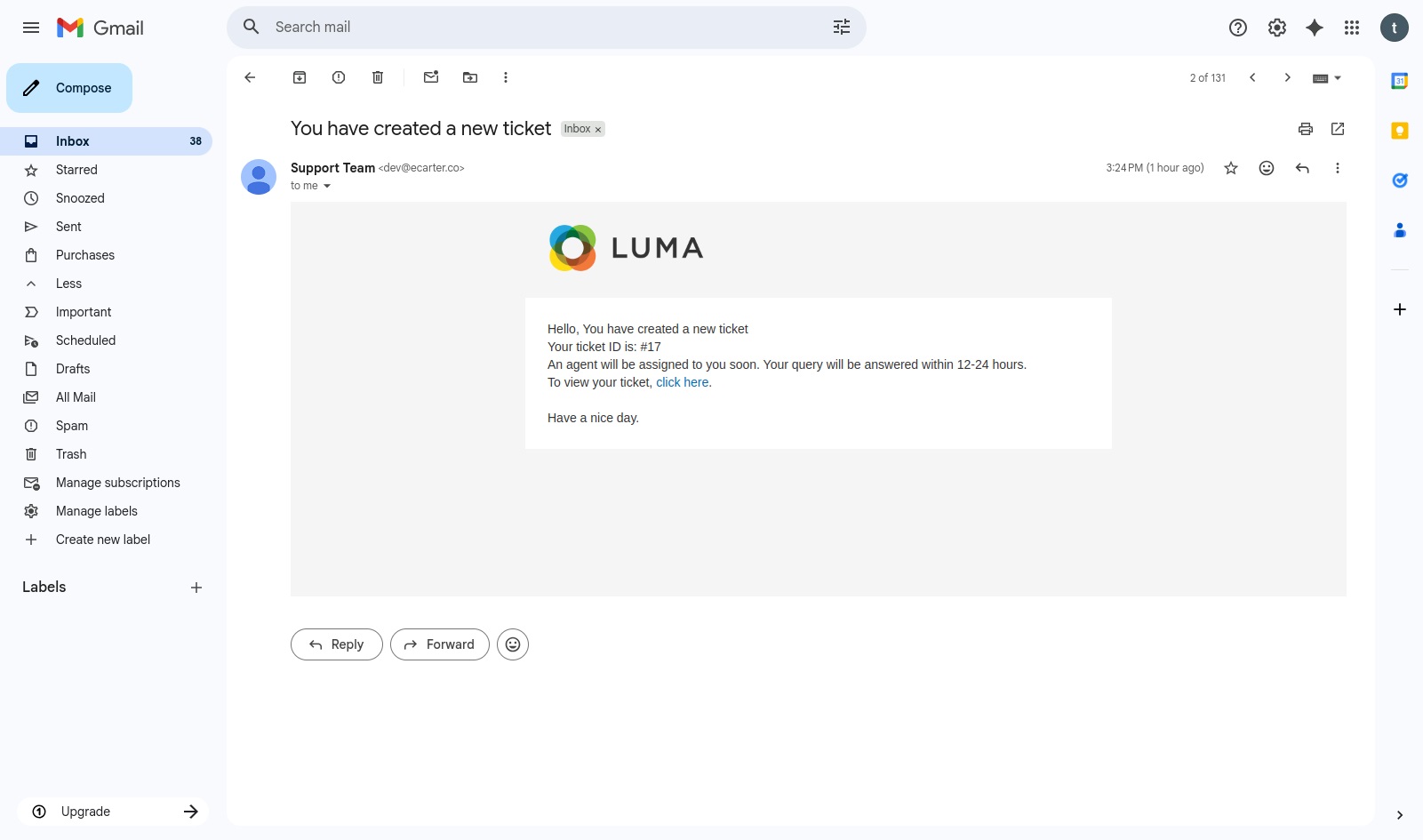Screen dimensions: 1423x840
Task: Follow the 'click here' ticket link
Action: click(x=683, y=382)
